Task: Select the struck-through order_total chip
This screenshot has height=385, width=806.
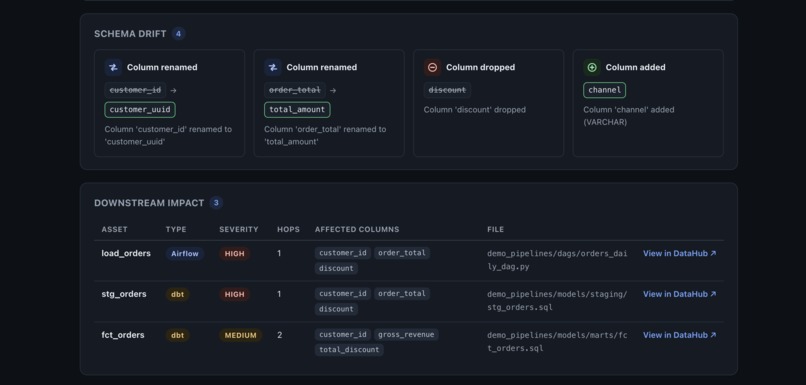Action: click(x=295, y=90)
